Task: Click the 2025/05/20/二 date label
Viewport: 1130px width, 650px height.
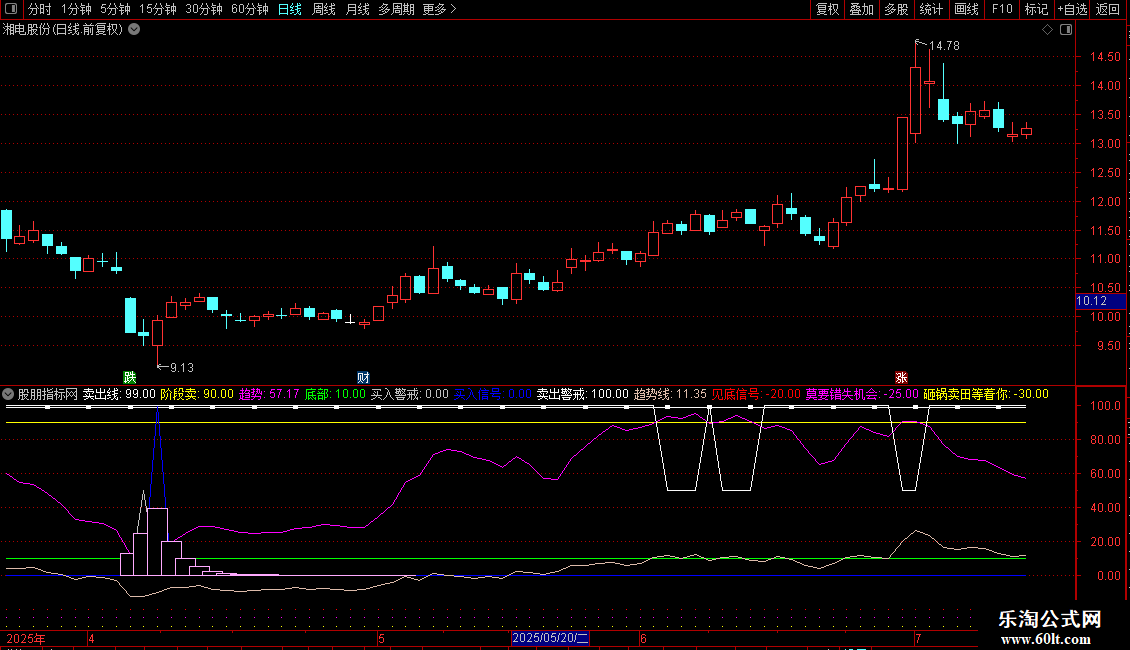Action: 551,638
